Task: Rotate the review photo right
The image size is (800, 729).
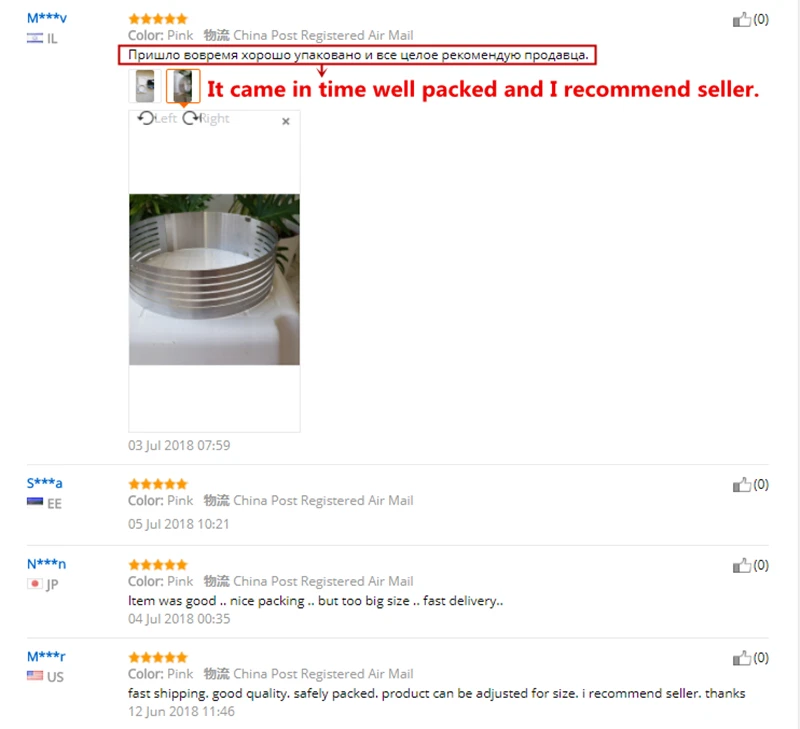Action: click(206, 118)
